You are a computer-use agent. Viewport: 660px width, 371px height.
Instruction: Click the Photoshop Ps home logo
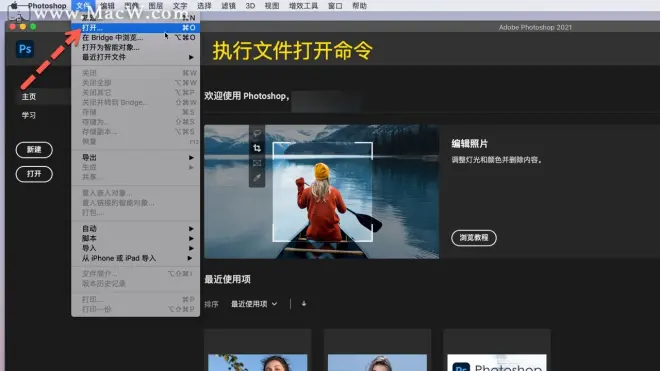tap(25, 49)
